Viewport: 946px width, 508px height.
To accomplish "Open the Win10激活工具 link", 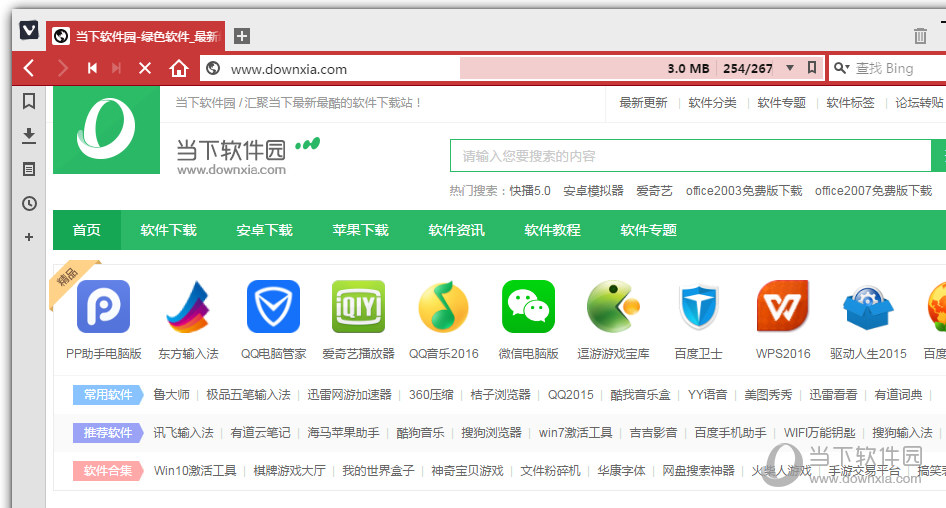I will [195, 471].
